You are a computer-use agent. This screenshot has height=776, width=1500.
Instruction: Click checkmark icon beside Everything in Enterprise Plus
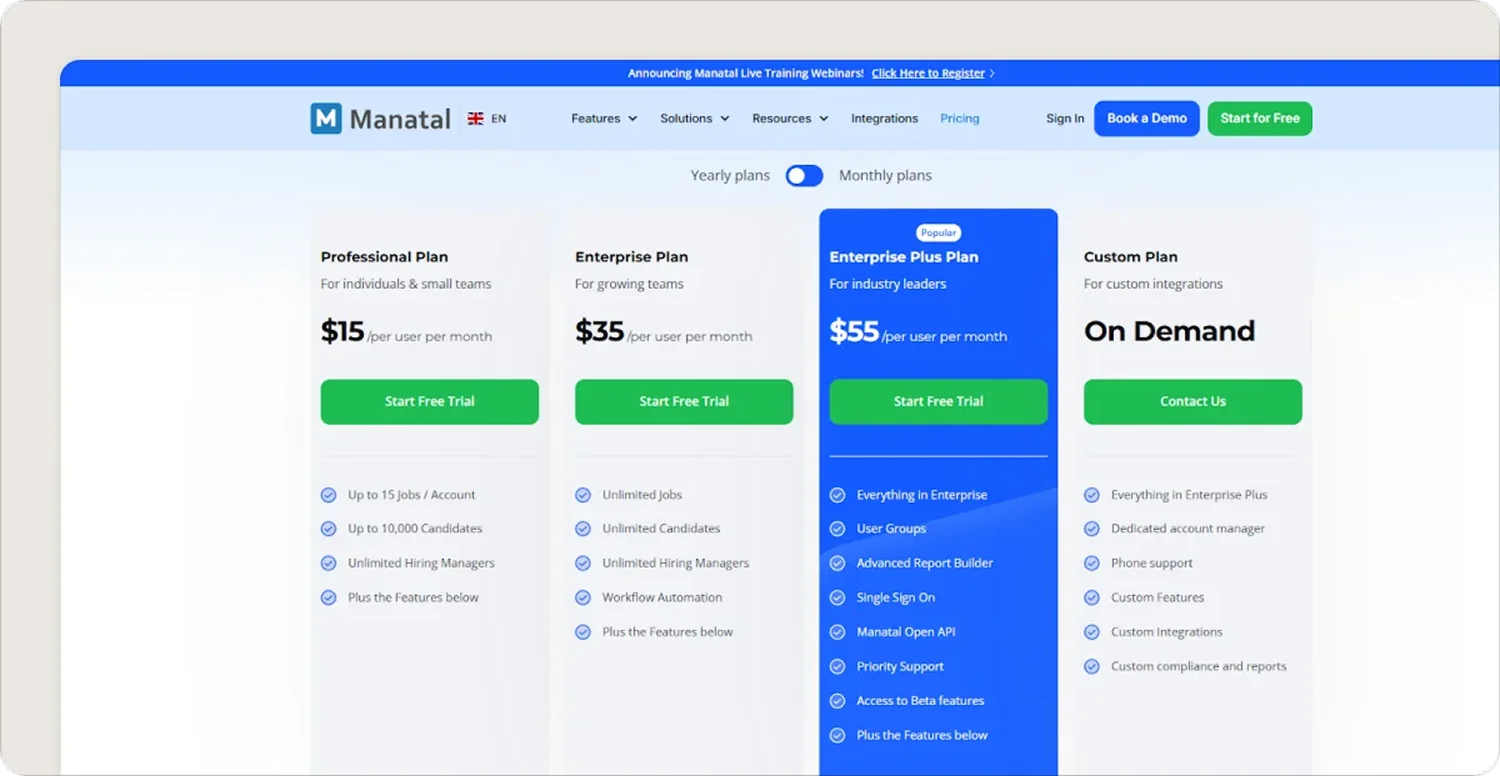[x=1092, y=495]
